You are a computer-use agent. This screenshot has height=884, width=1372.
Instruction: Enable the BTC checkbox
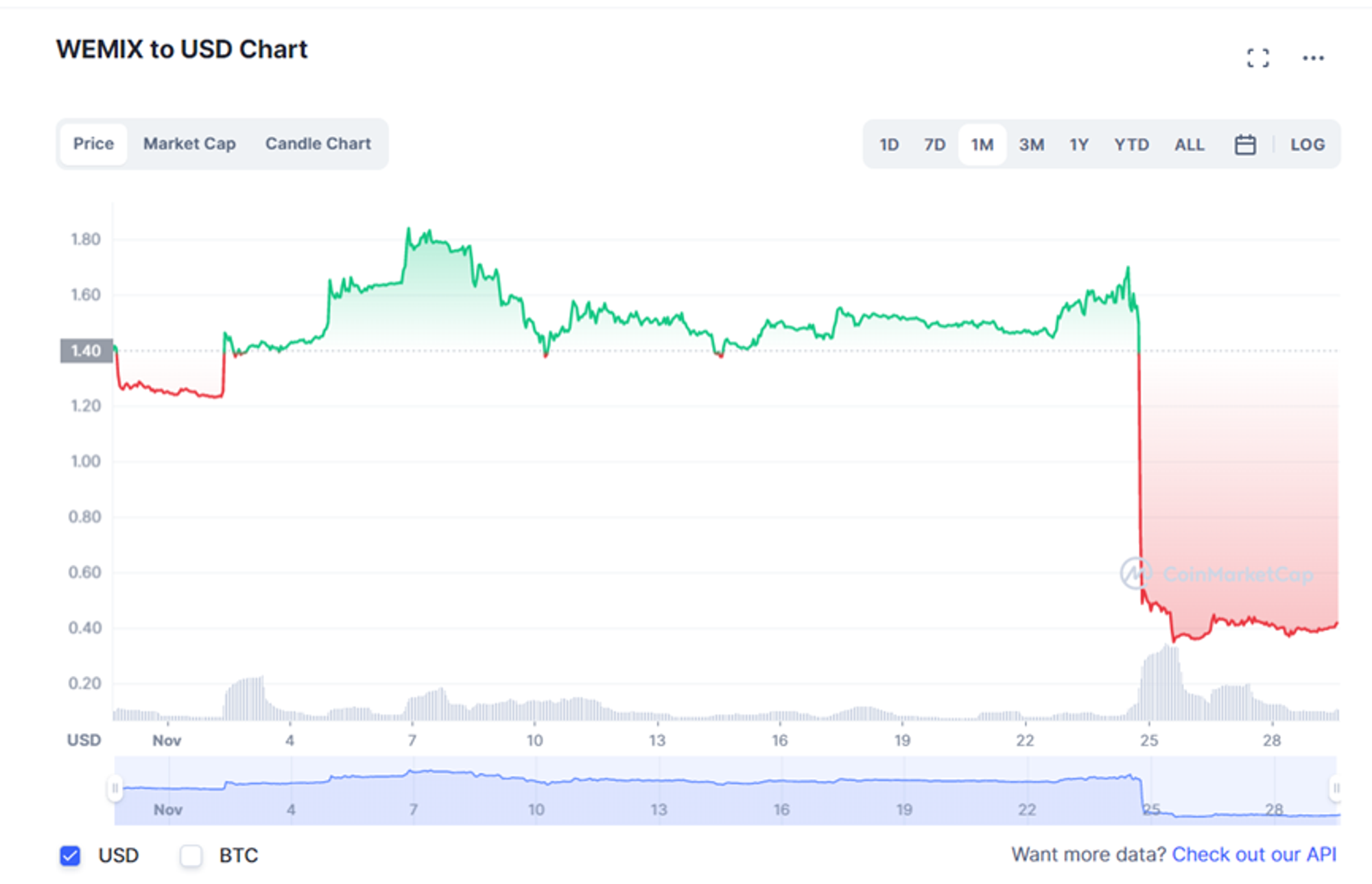191,856
